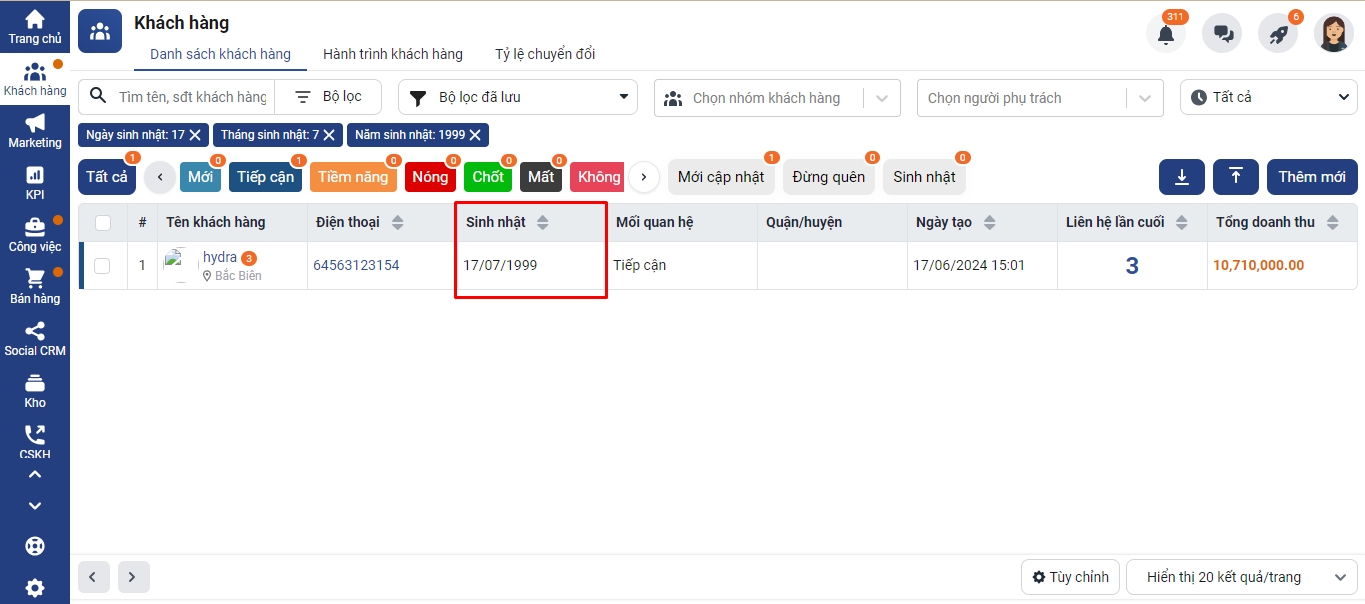
Task: Open the chat messages icon
Action: coord(1222,33)
